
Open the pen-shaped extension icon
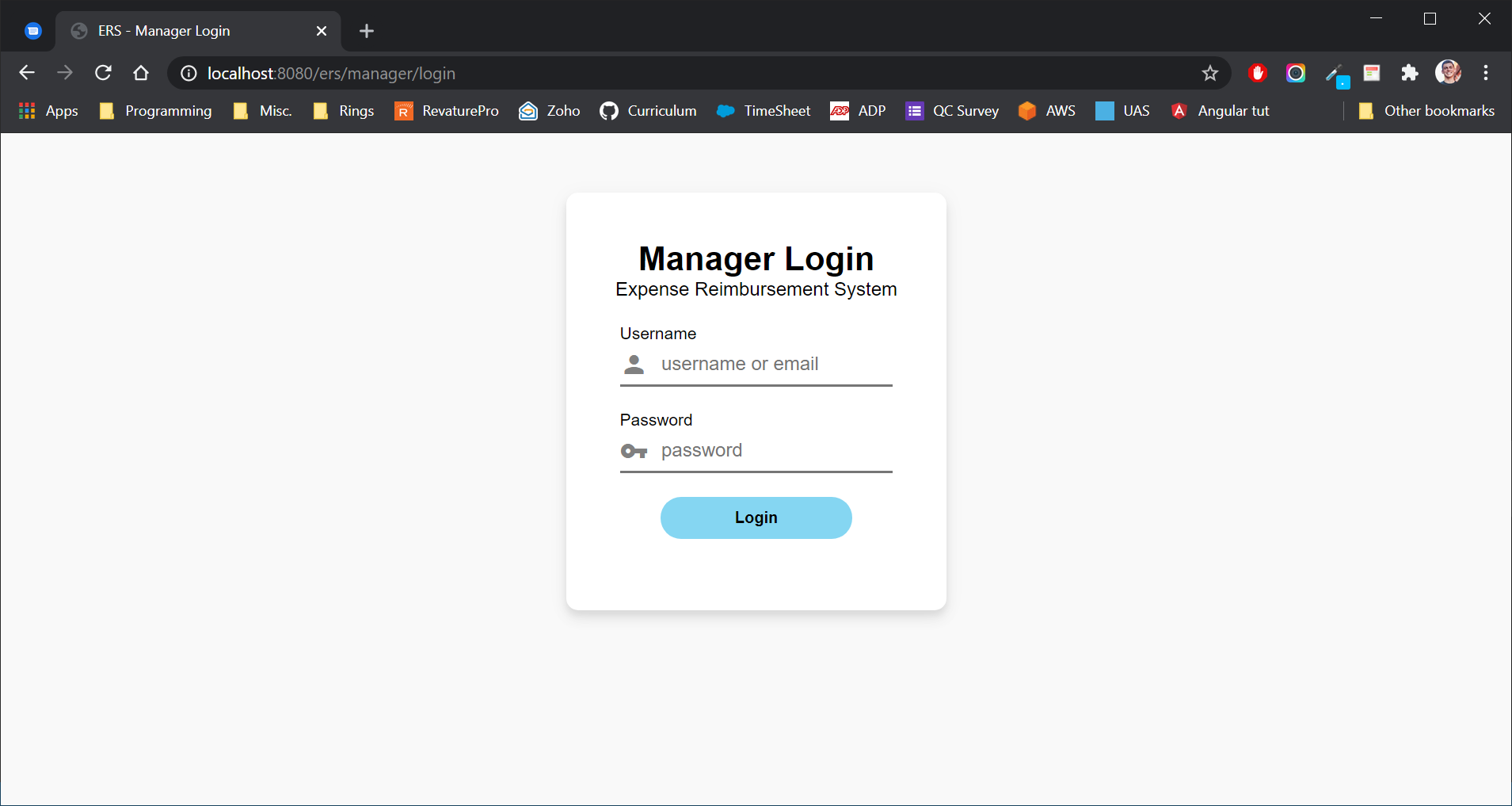tap(1337, 75)
